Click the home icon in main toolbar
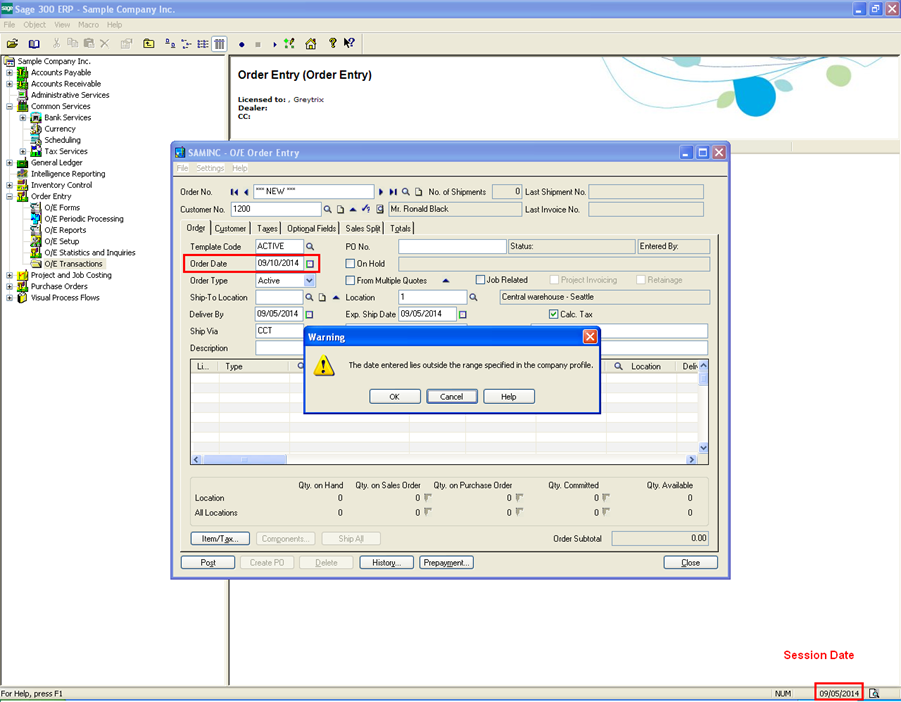This screenshot has width=901, height=702. [311, 44]
